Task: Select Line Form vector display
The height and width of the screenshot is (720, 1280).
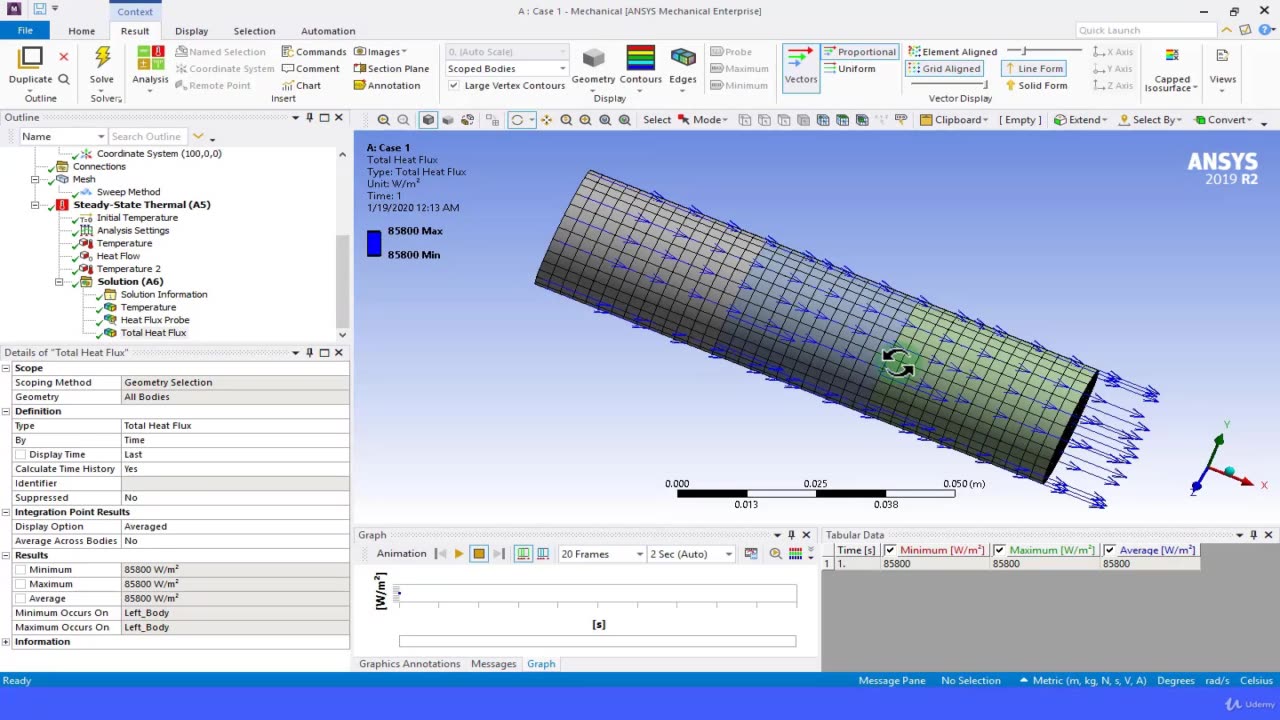Action: coord(1032,69)
